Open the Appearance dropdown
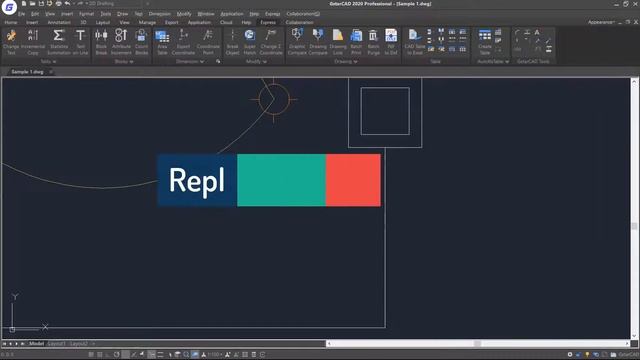Viewport: 640px width, 360px height. coord(602,22)
